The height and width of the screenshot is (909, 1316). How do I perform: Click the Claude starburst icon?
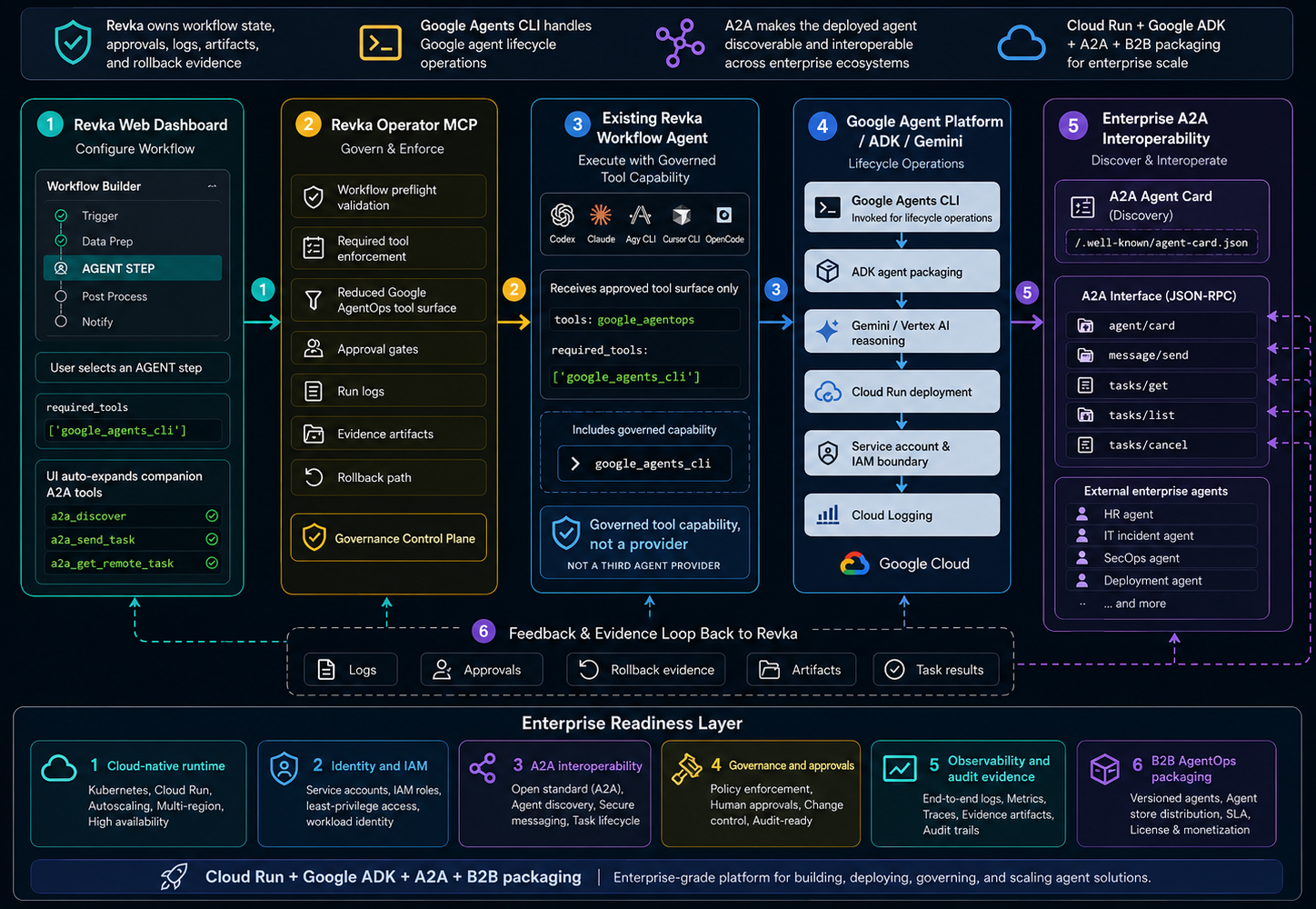click(x=601, y=215)
